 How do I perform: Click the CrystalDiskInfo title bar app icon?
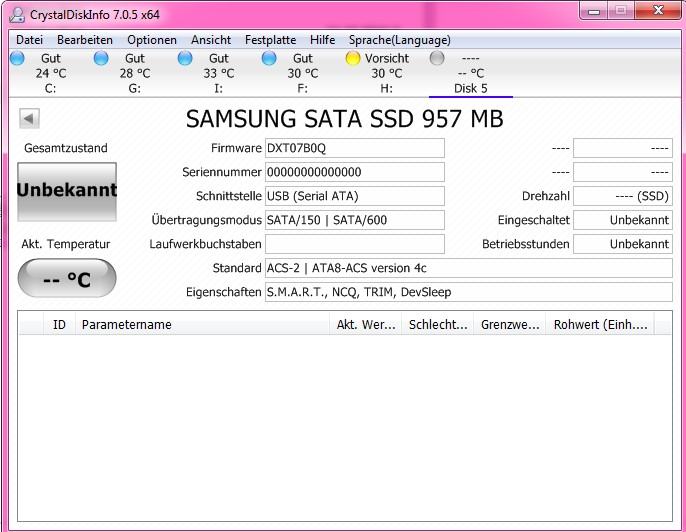18,14
